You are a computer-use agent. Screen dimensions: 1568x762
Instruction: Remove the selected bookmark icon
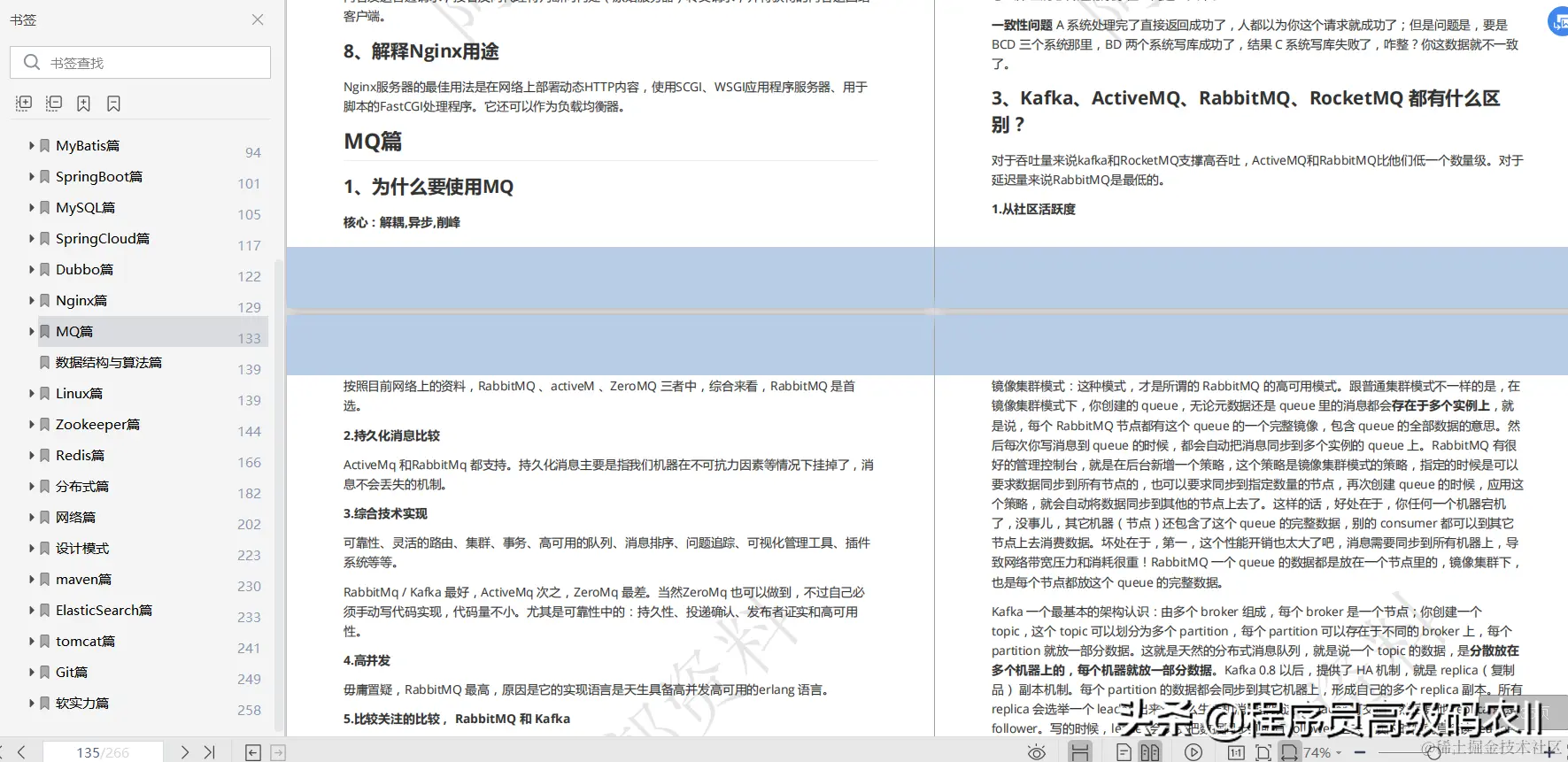pos(113,104)
